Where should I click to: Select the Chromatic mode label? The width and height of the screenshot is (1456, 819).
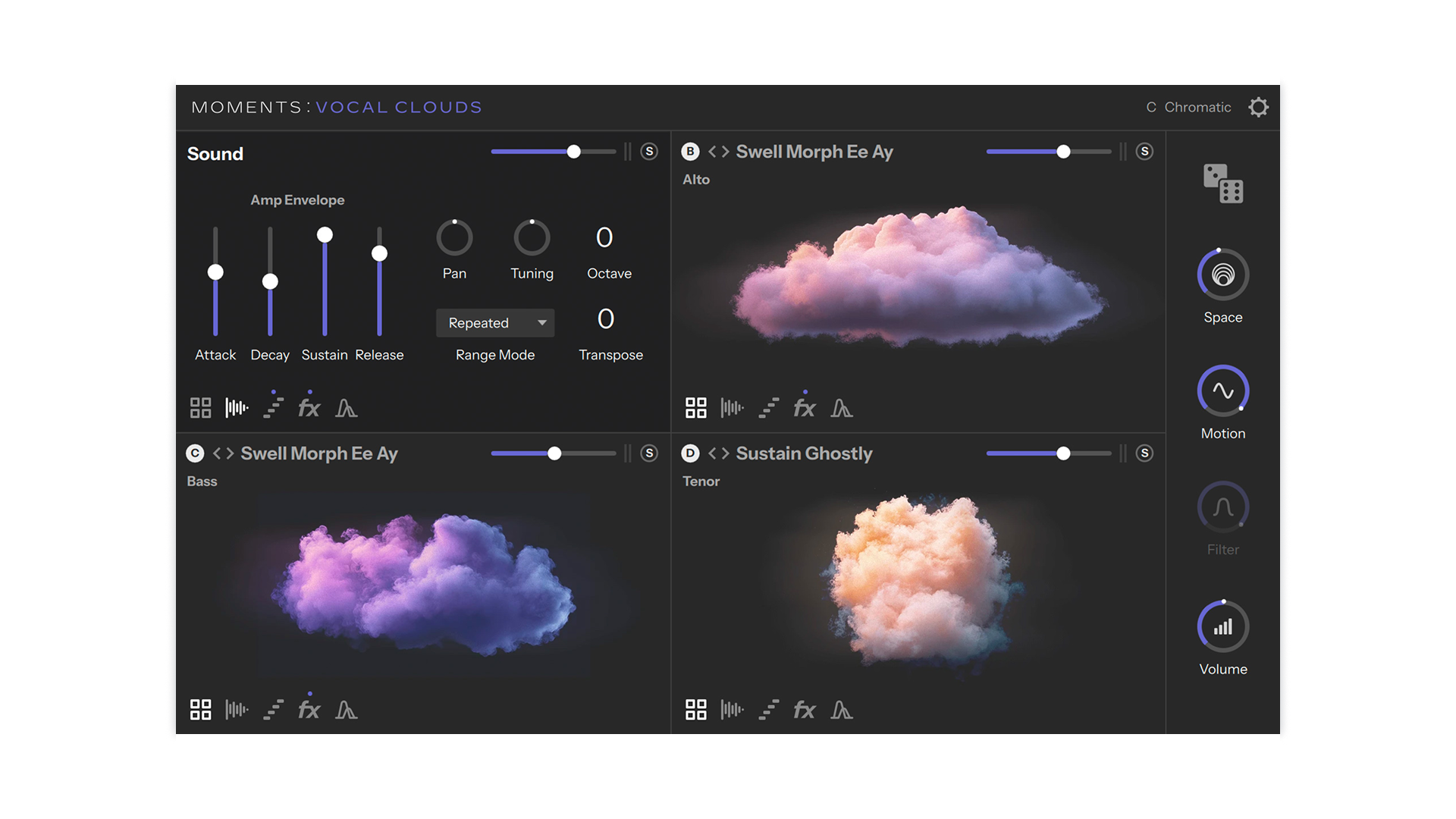[1197, 107]
